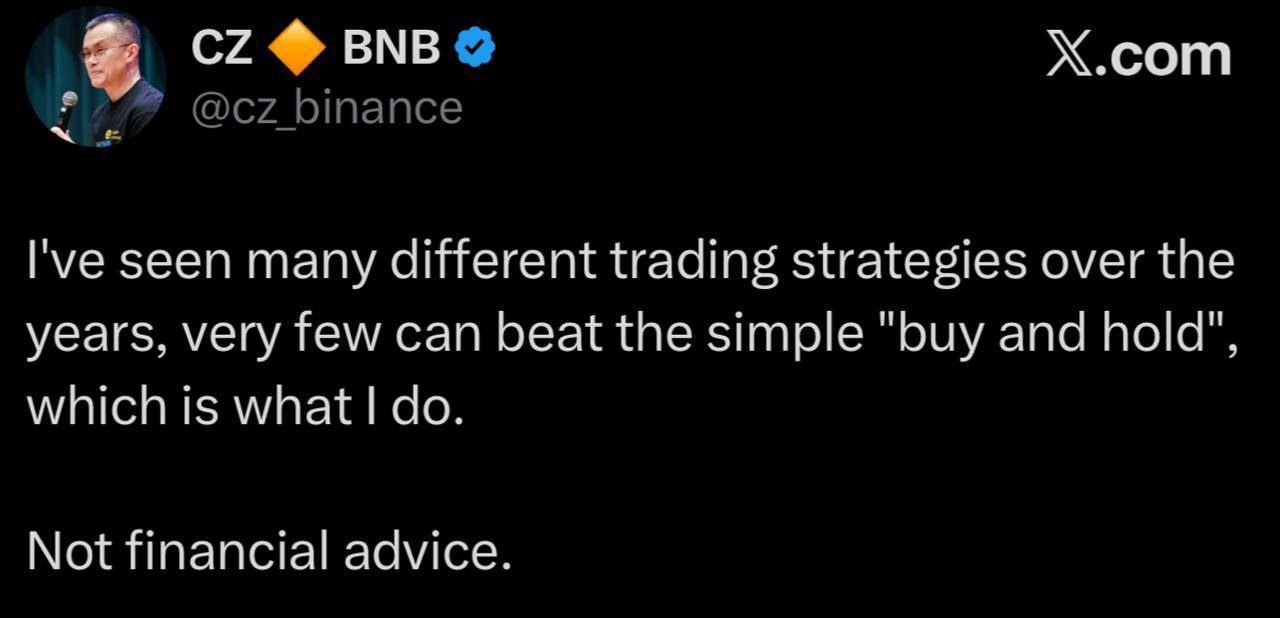Click the word "years," in the tweet
Screen dimensions: 1280x618
[90, 335]
